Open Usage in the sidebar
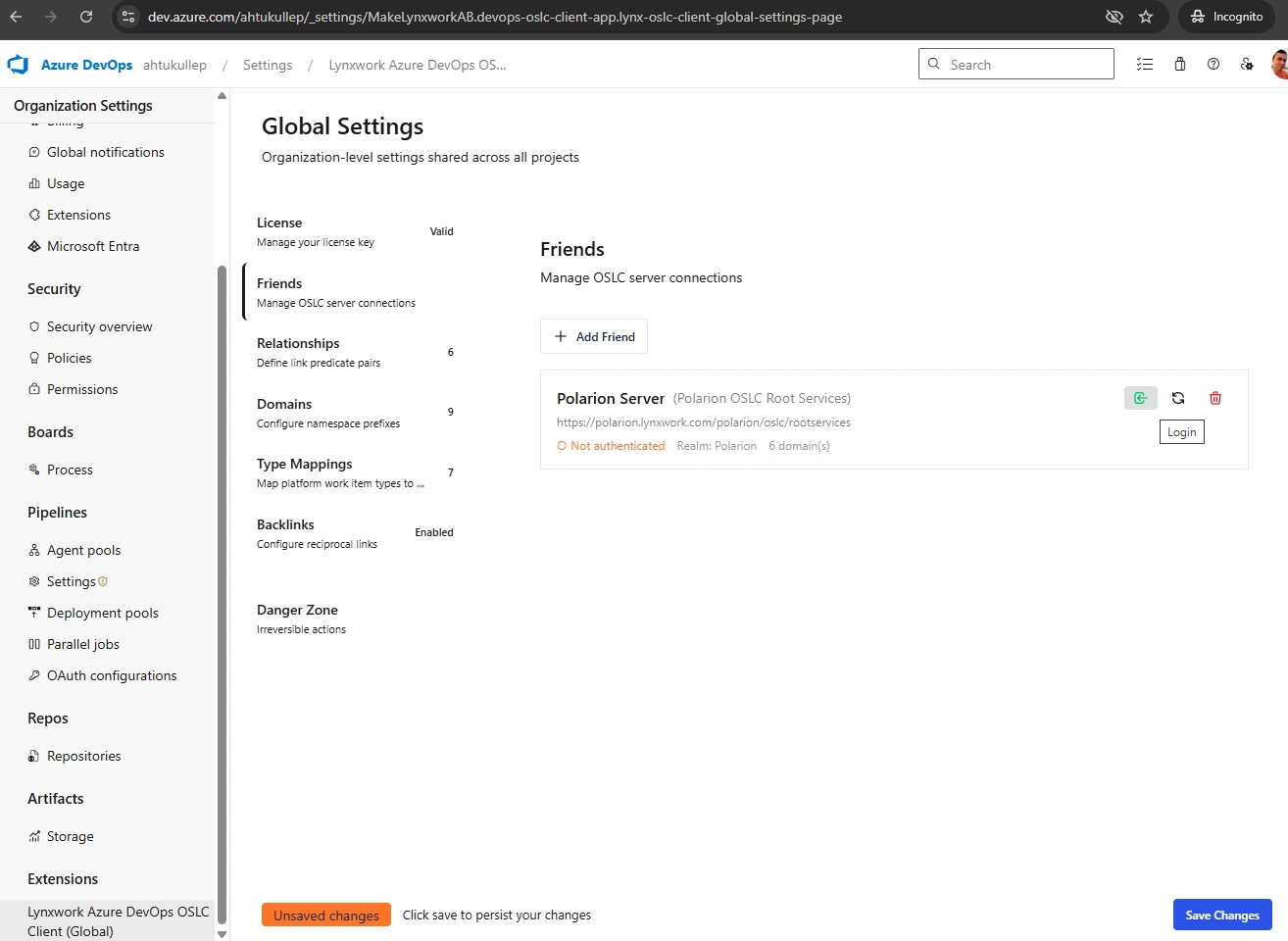The width and height of the screenshot is (1288, 941). (66, 183)
